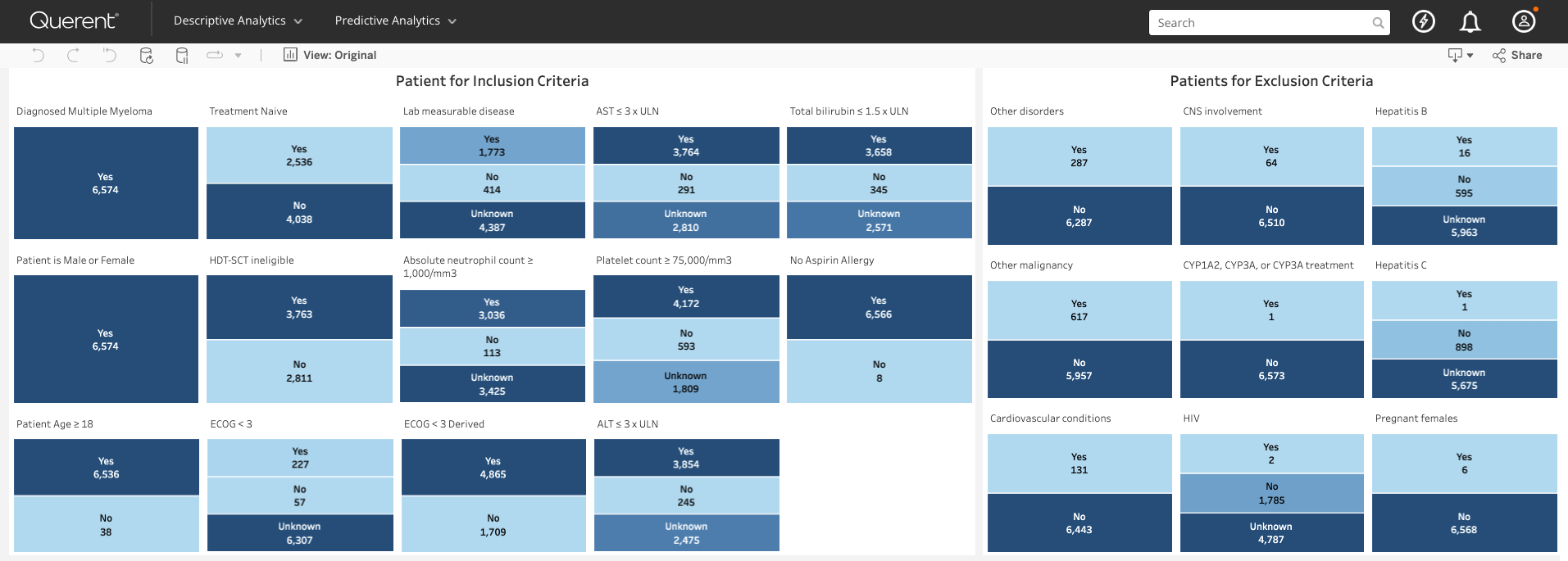Pause automatic data updates
The width and height of the screenshot is (1568, 561).
point(182,55)
